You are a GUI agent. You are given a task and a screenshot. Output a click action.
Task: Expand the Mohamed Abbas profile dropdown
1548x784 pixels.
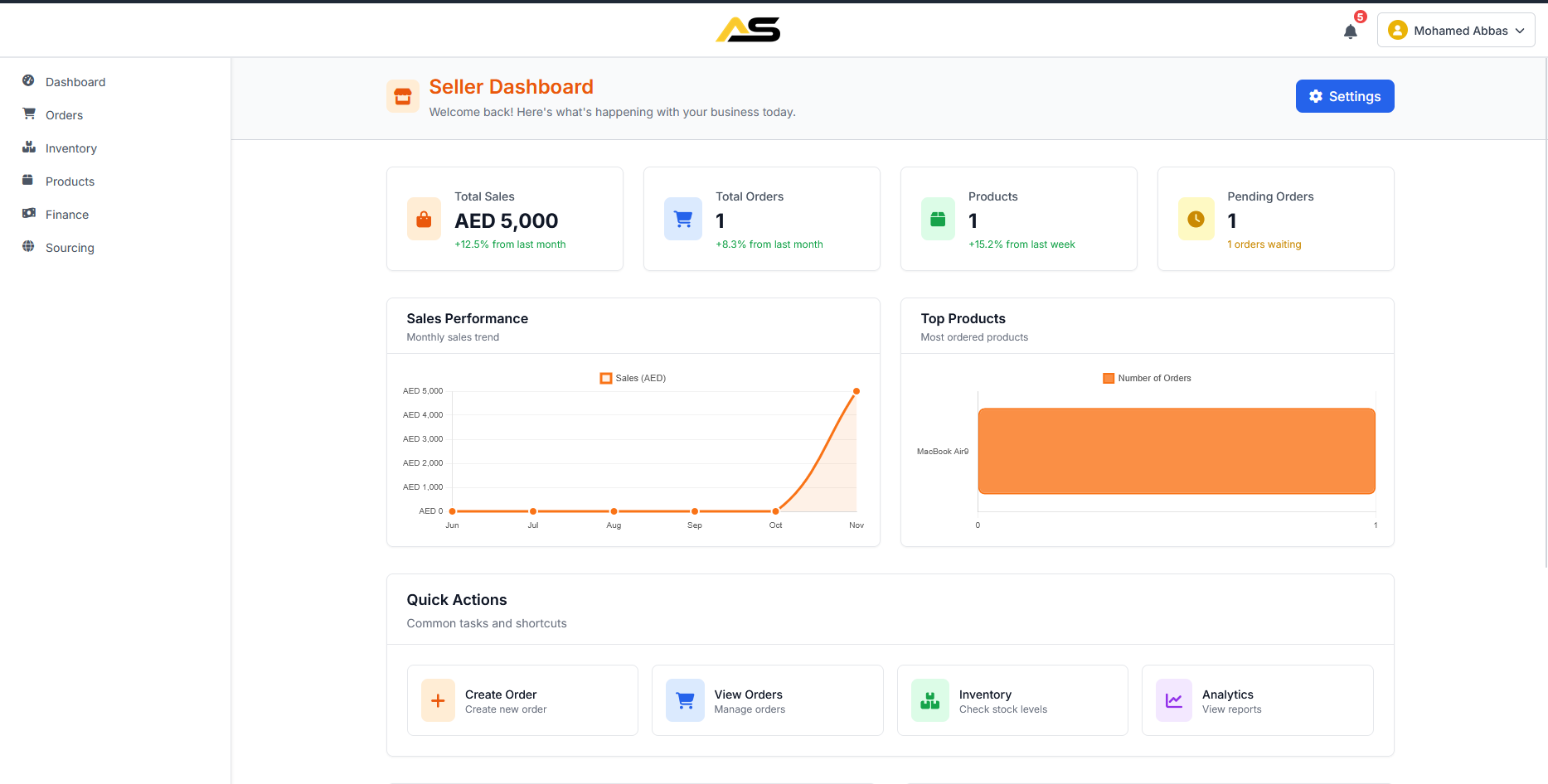click(1456, 30)
